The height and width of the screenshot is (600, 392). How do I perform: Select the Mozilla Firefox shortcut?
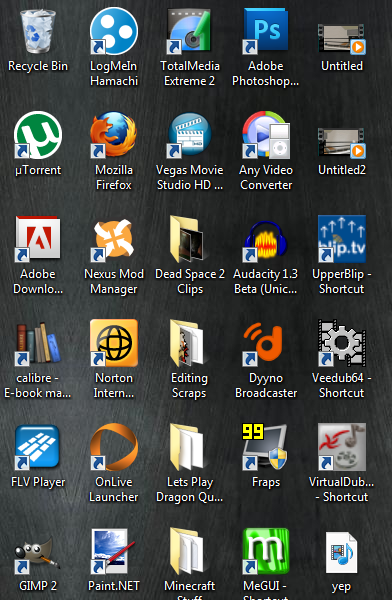[x=114, y=135]
